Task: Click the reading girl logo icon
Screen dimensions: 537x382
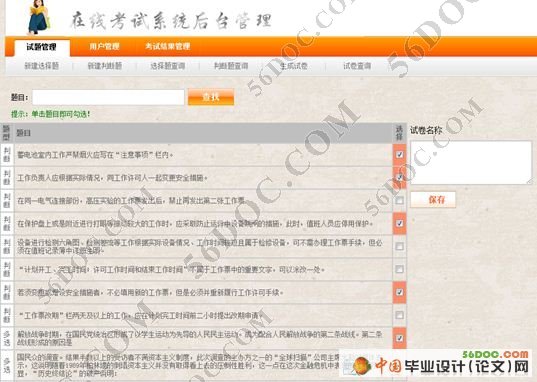Action: tap(38, 16)
